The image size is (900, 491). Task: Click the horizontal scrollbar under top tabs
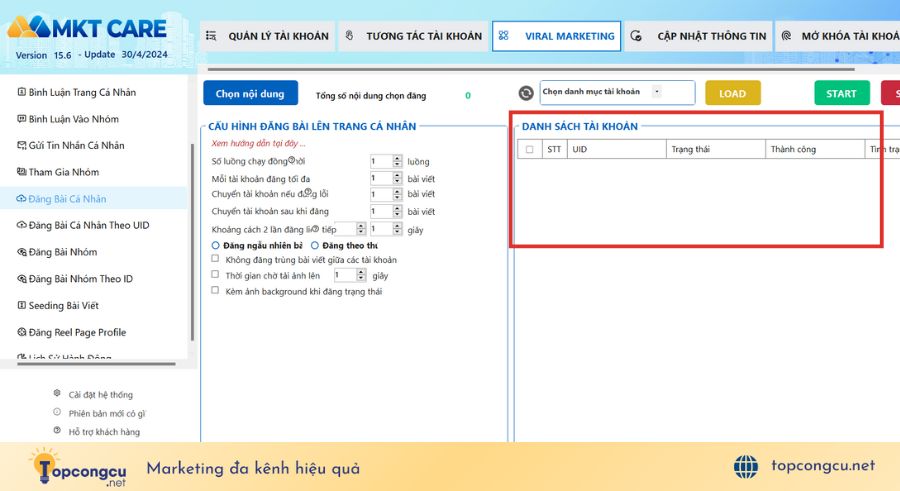click(531, 69)
